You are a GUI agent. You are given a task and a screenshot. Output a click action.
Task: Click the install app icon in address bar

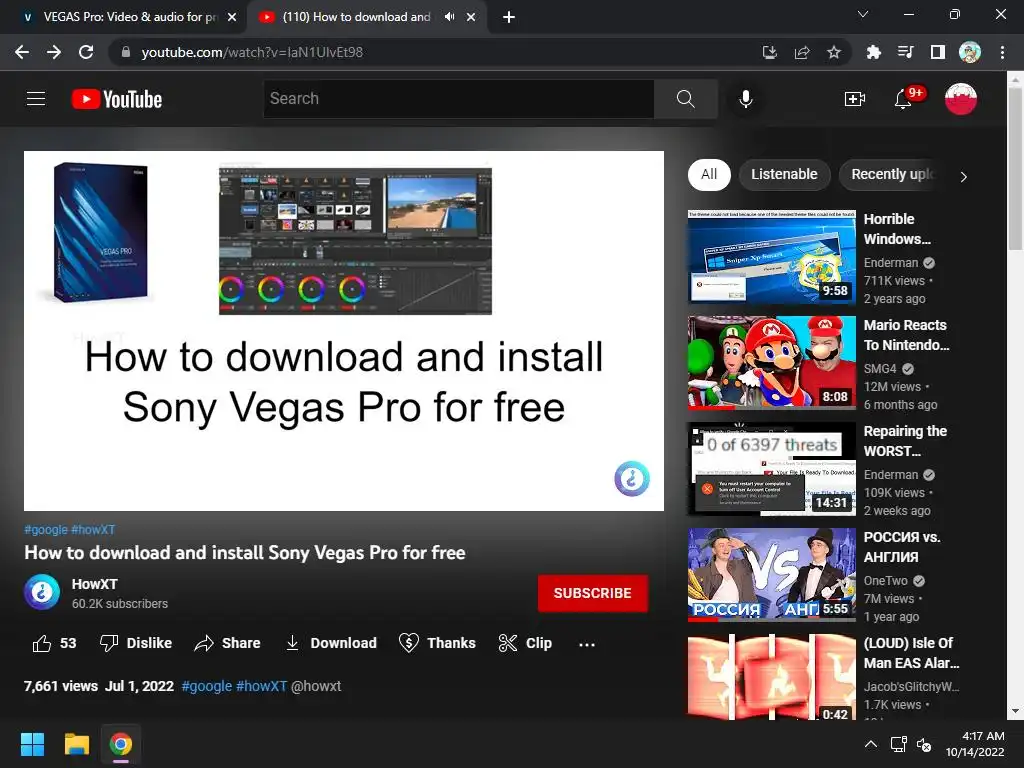click(x=769, y=52)
